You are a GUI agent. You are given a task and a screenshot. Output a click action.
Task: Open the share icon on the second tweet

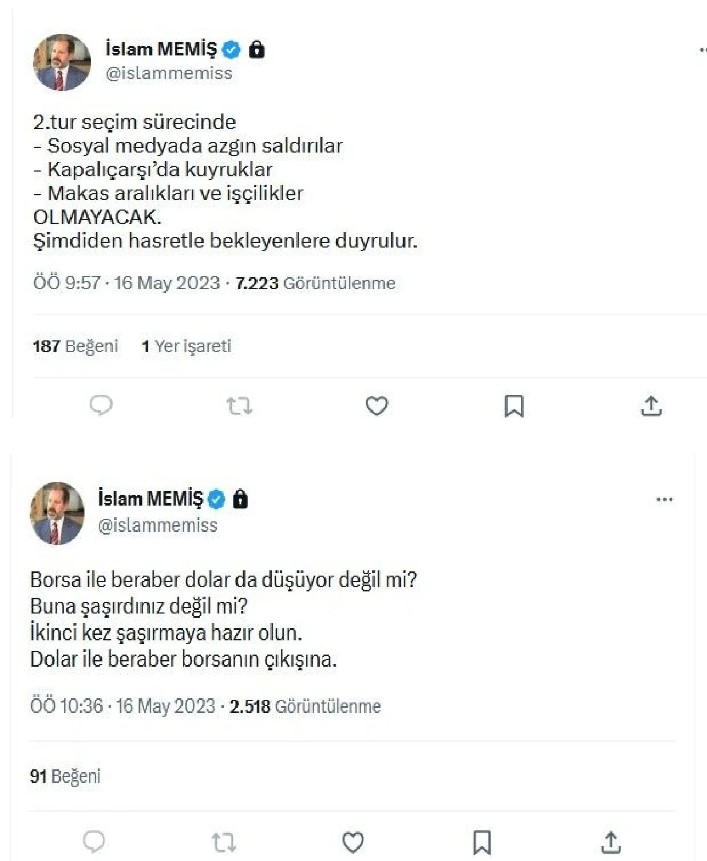(610, 843)
